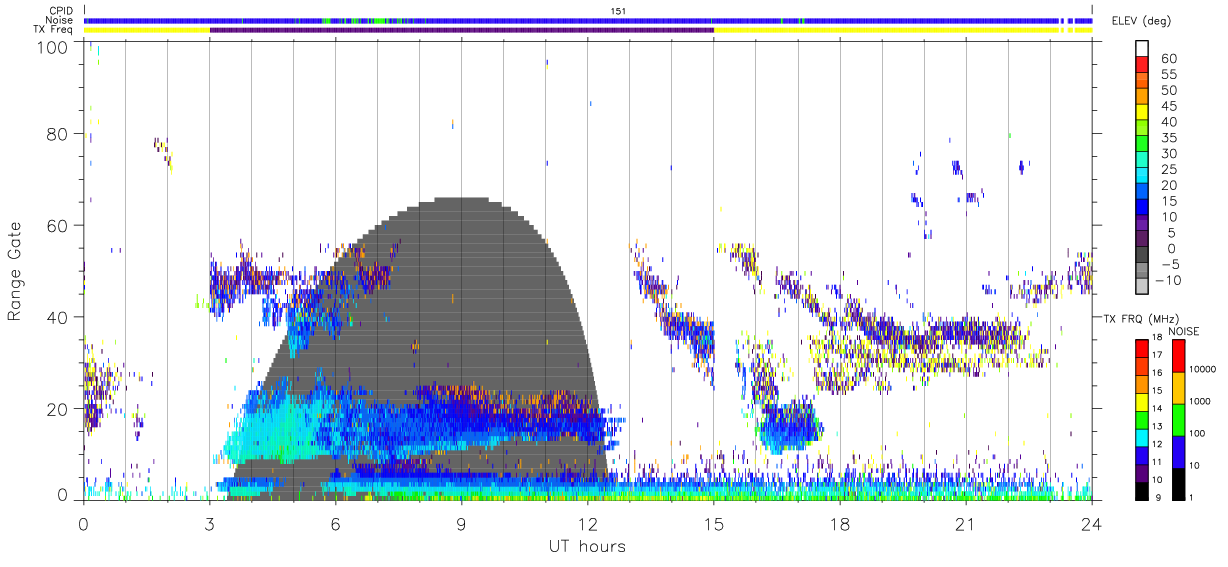This screenshot has width=1228, height=567.
Task: Click the 0 tick on UT hours axis
Action: pyautogui.click(x=84, y=523)
